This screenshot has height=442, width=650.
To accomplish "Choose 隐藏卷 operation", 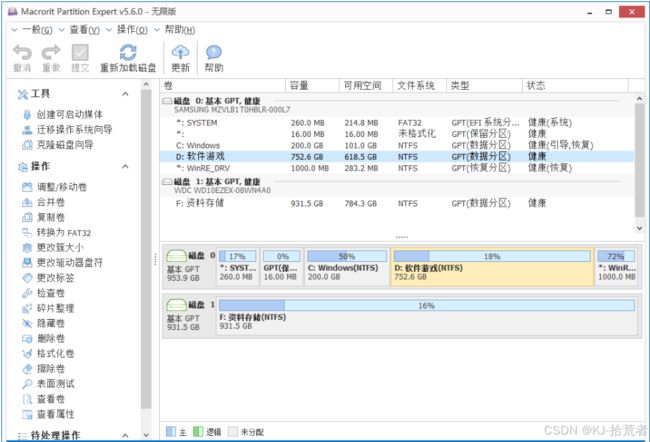I will [x=43, y=323].
